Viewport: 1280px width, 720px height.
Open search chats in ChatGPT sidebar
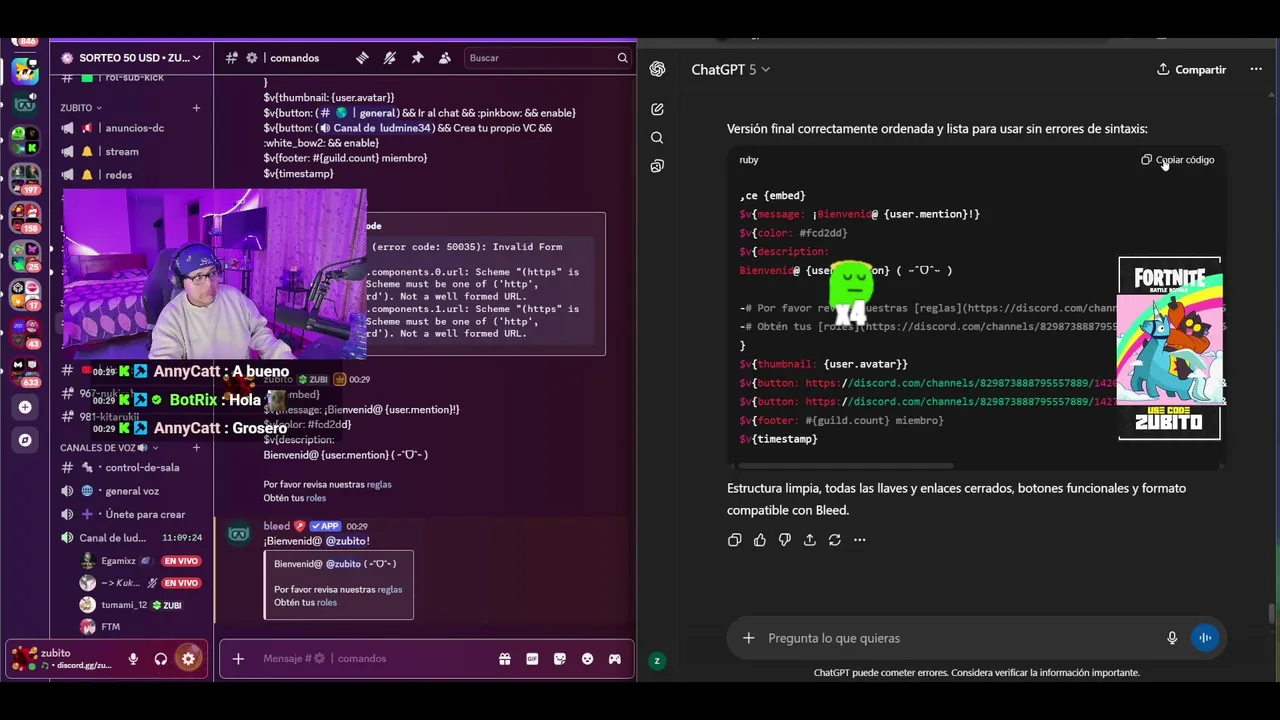coord(657,138)
